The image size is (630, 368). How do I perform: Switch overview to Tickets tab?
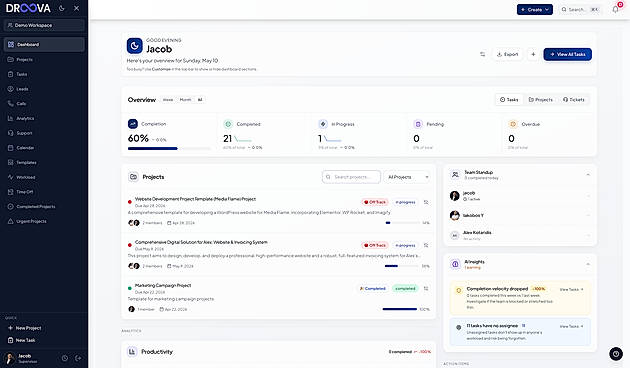574,100
